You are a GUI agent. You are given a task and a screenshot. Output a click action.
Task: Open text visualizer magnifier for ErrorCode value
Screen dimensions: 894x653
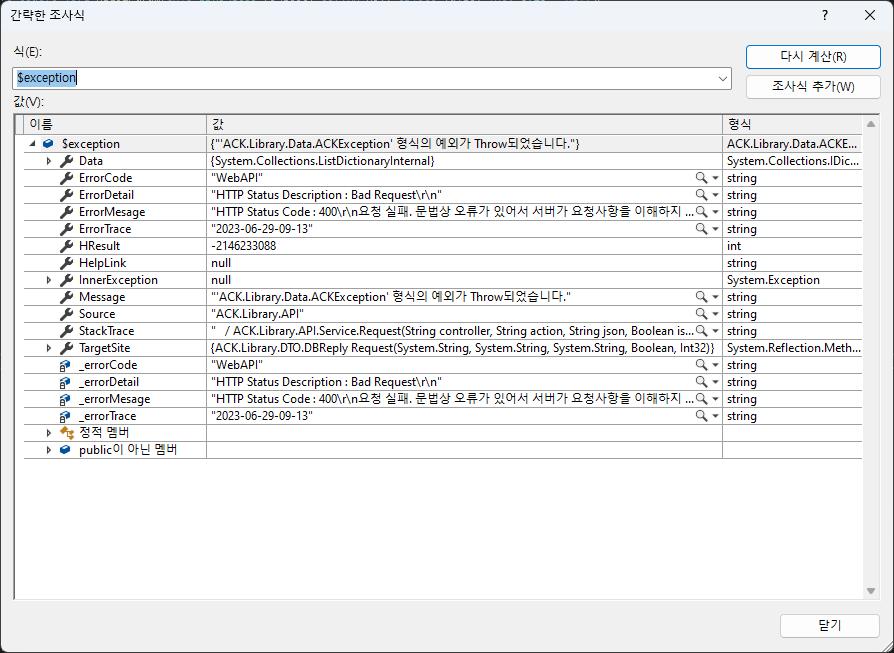point(701,178)
